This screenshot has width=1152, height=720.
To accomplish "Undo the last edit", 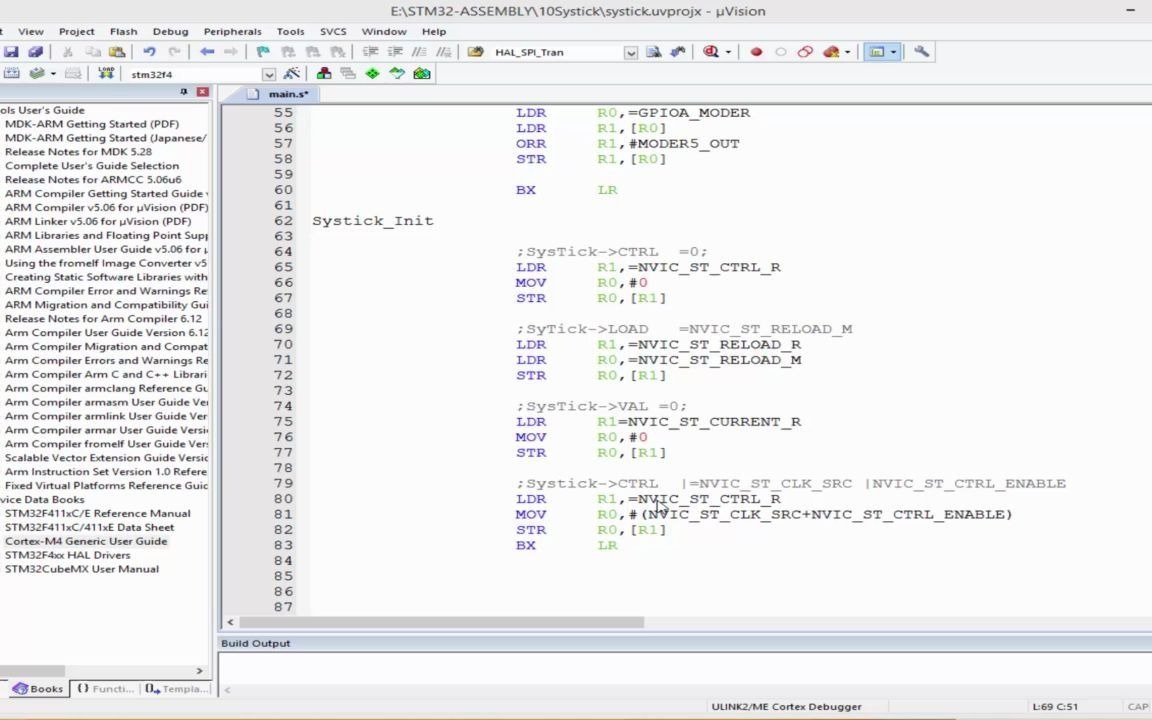I will click(149, 51).
